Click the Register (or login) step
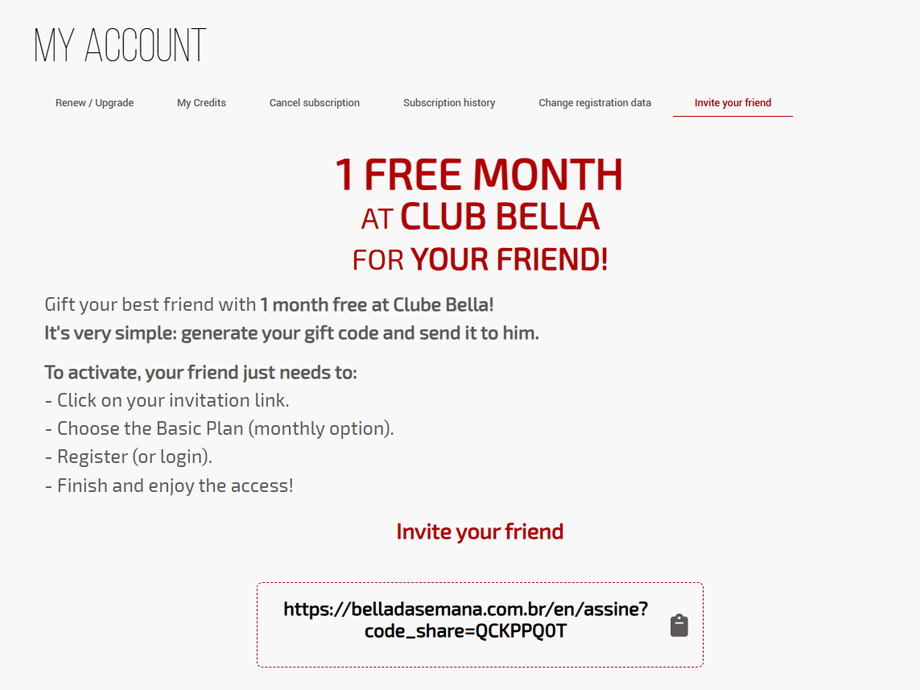Screen dimensions: 920x690 128,456
